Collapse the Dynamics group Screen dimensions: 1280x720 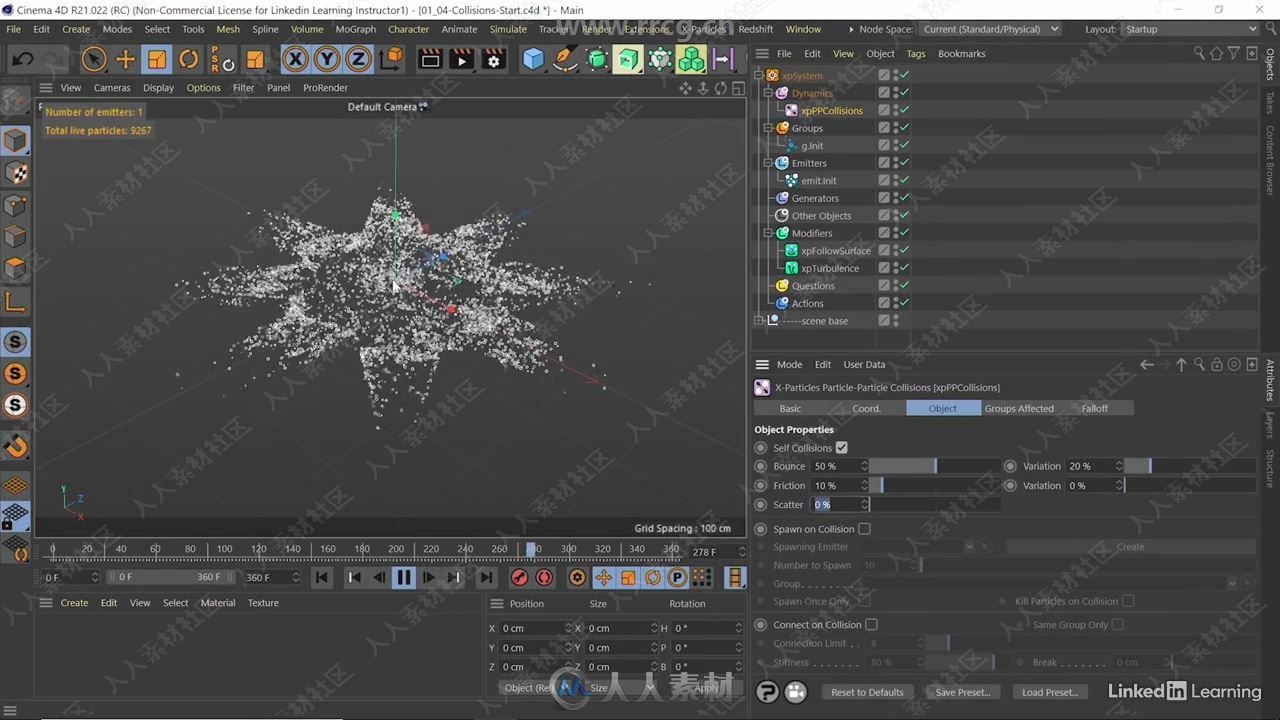click(x=768, y=93)
